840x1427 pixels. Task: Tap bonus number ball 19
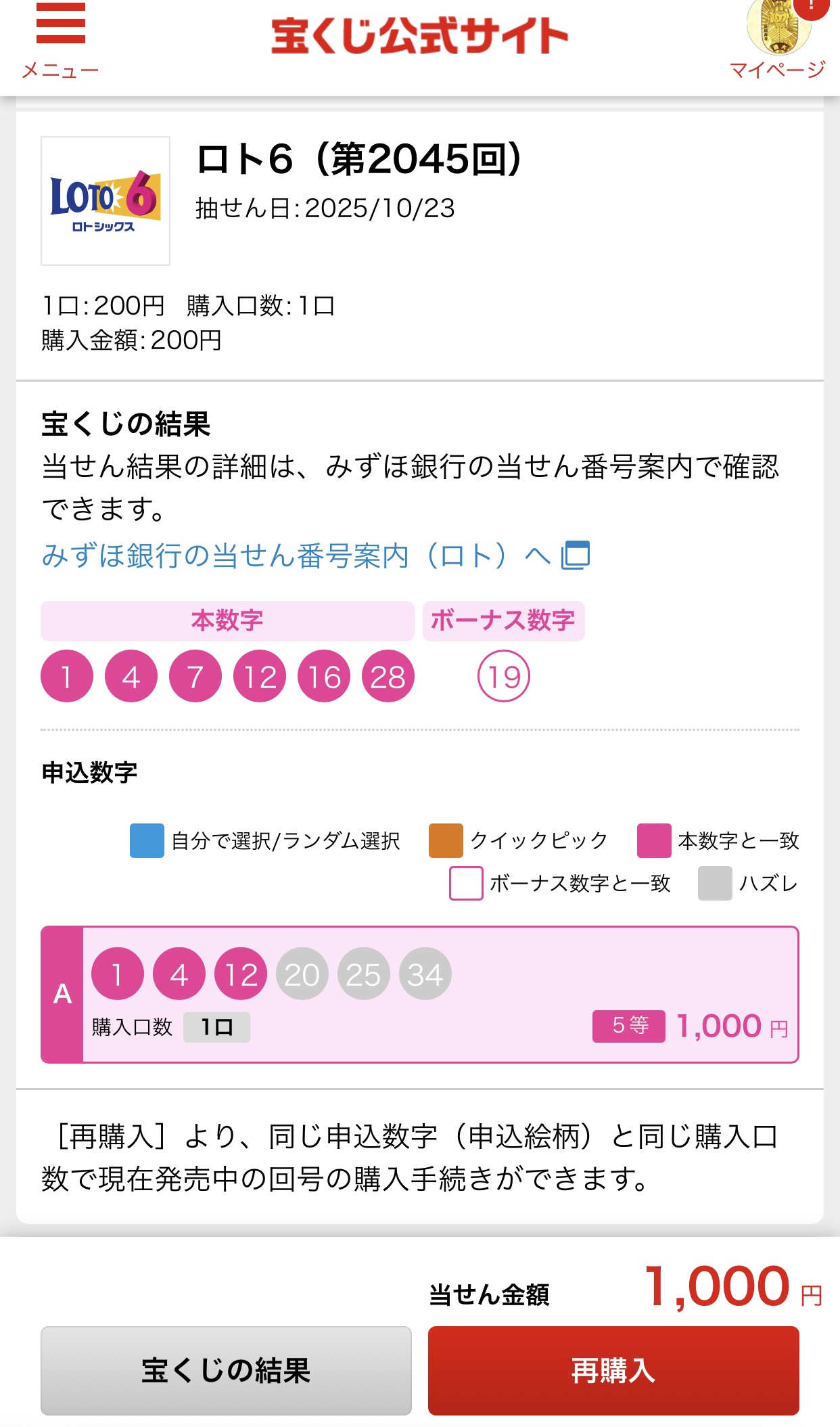click(504, 676)
